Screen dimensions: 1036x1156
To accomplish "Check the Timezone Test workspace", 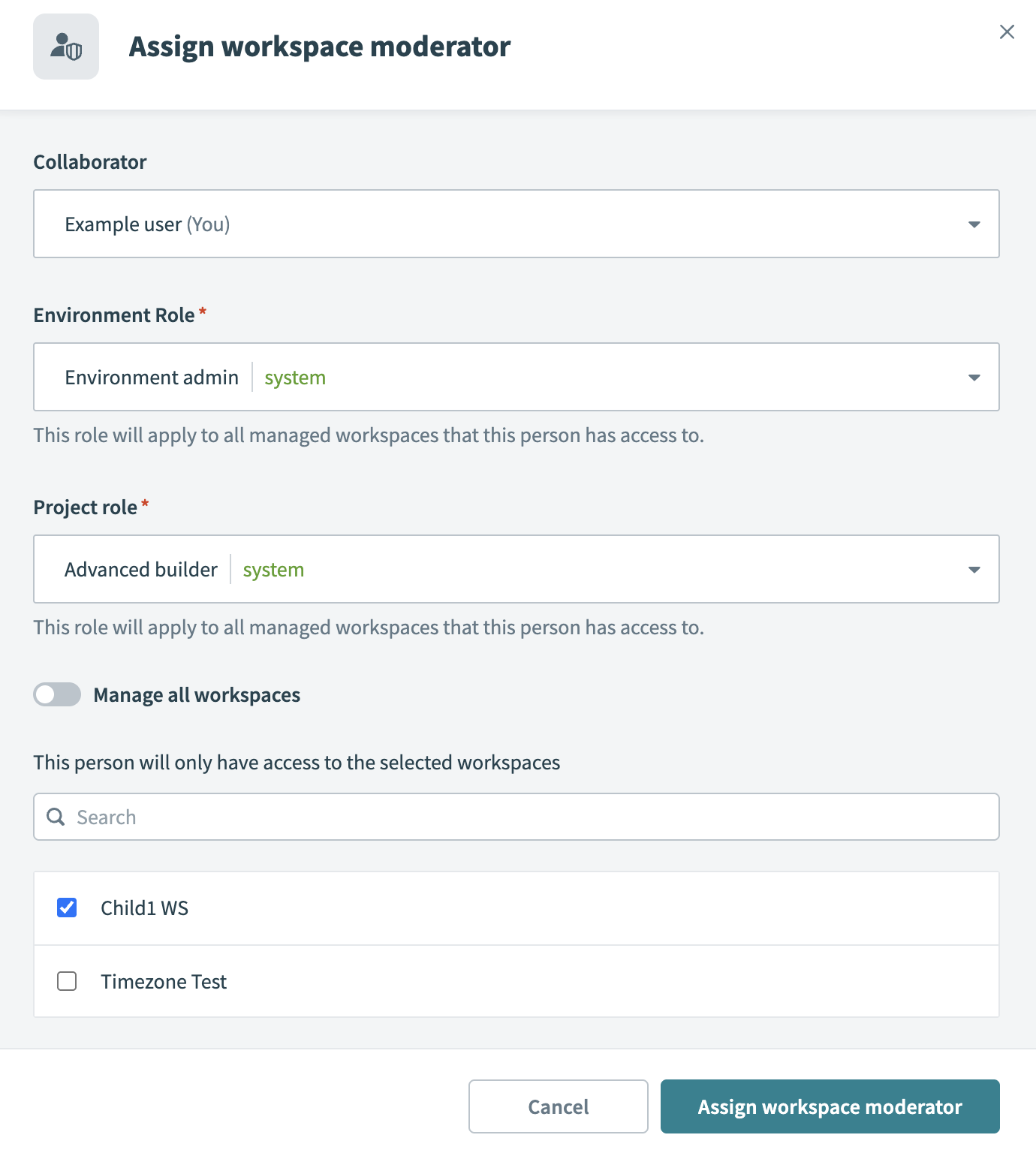I will [66, 981].
